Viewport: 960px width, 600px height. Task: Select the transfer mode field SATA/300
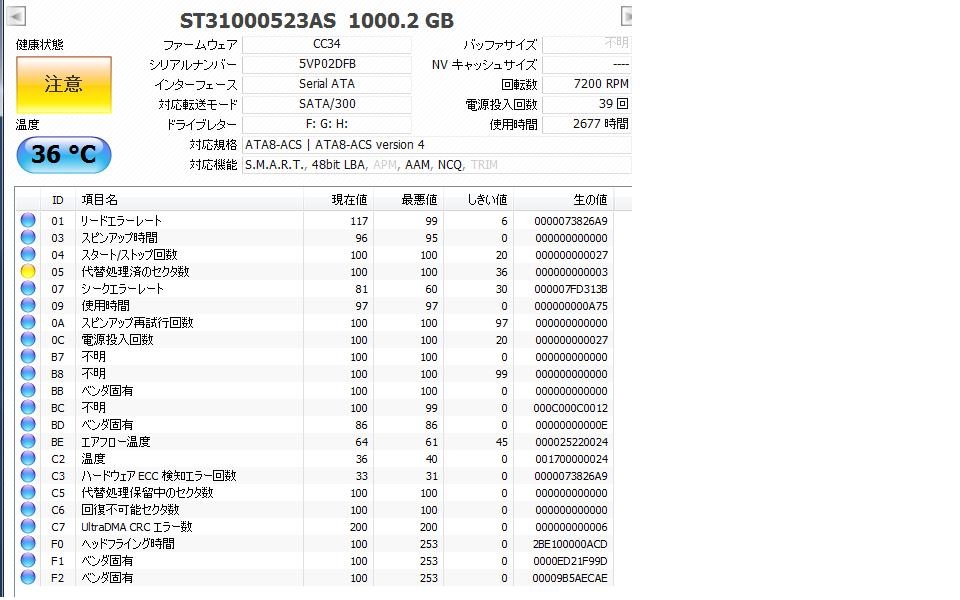click(x=327, y=104)
